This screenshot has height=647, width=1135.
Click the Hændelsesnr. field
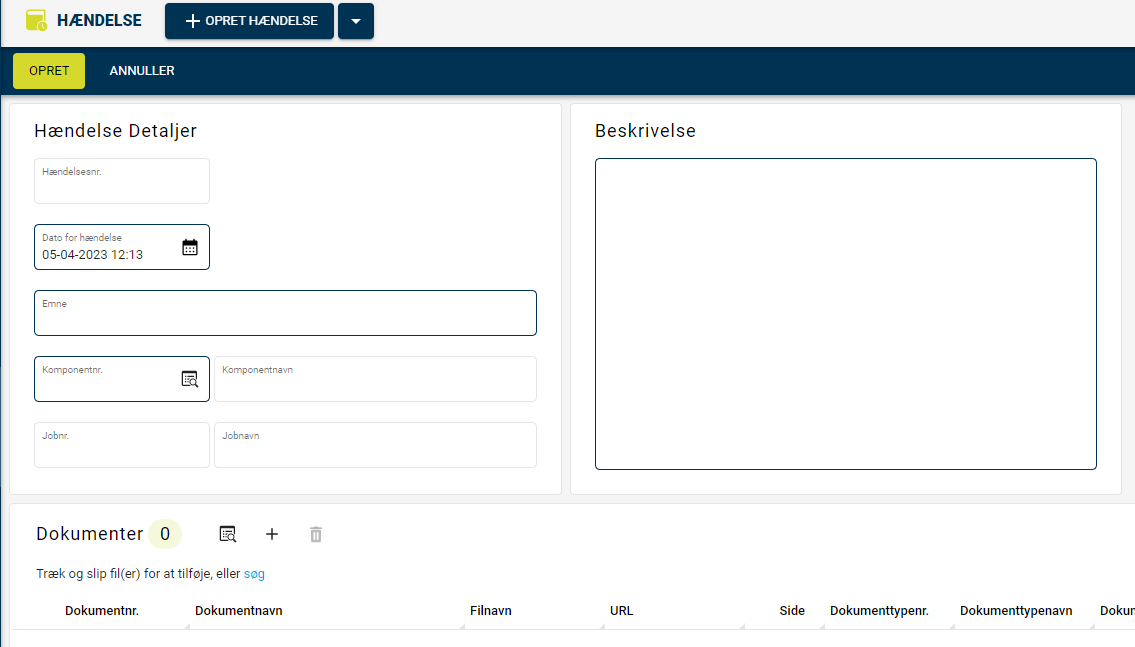click(x=122, y=181)
